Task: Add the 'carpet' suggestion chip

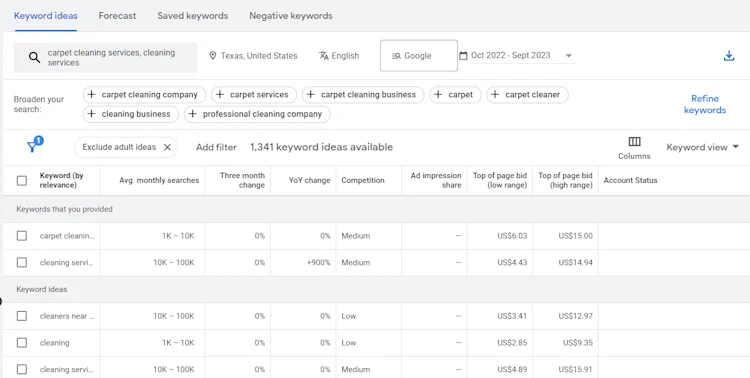Action: 455,95
